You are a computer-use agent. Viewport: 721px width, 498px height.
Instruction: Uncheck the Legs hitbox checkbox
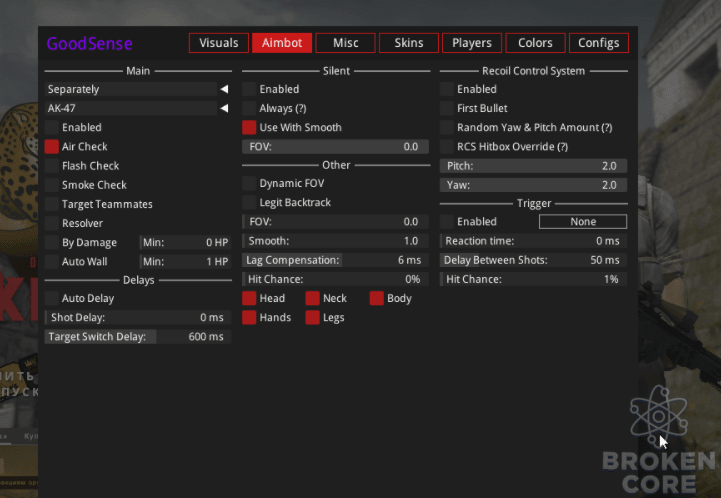coord(313,317)
